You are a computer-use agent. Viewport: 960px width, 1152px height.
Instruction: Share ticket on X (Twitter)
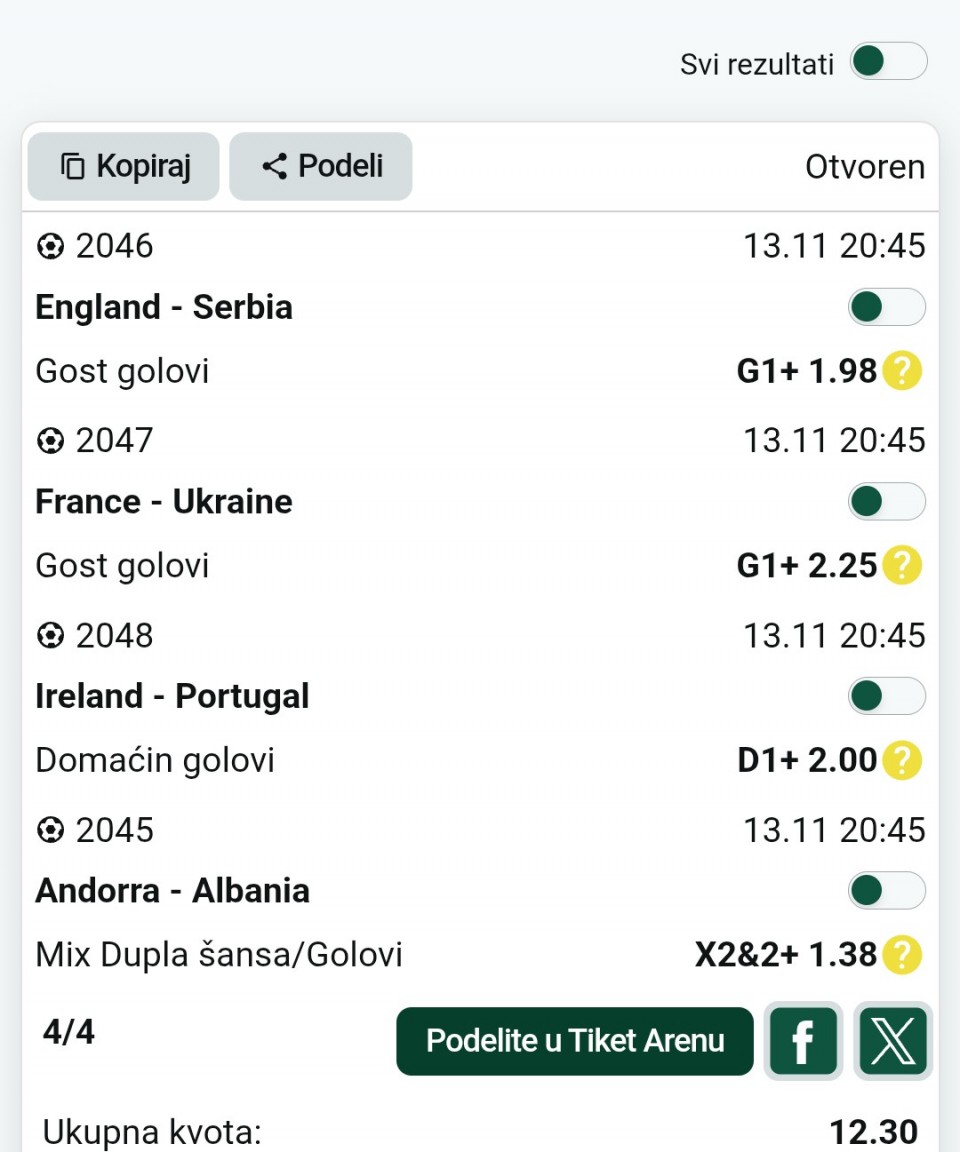893,1041
